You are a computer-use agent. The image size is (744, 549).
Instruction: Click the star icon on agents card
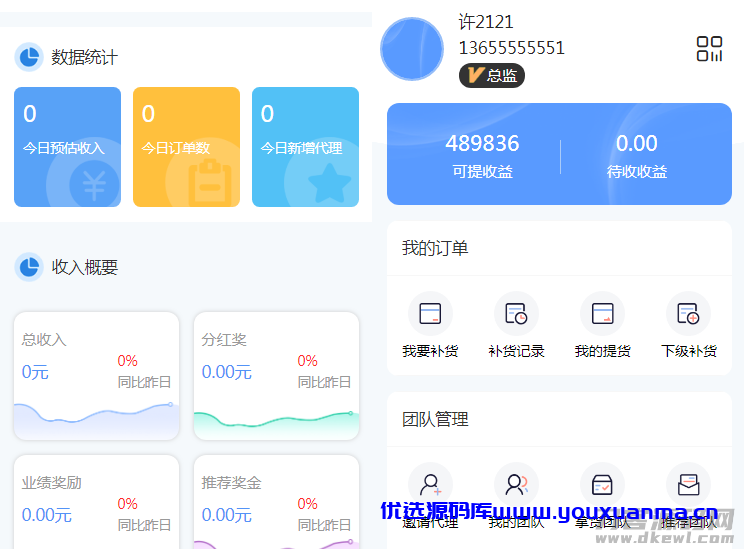coord(329,183)
